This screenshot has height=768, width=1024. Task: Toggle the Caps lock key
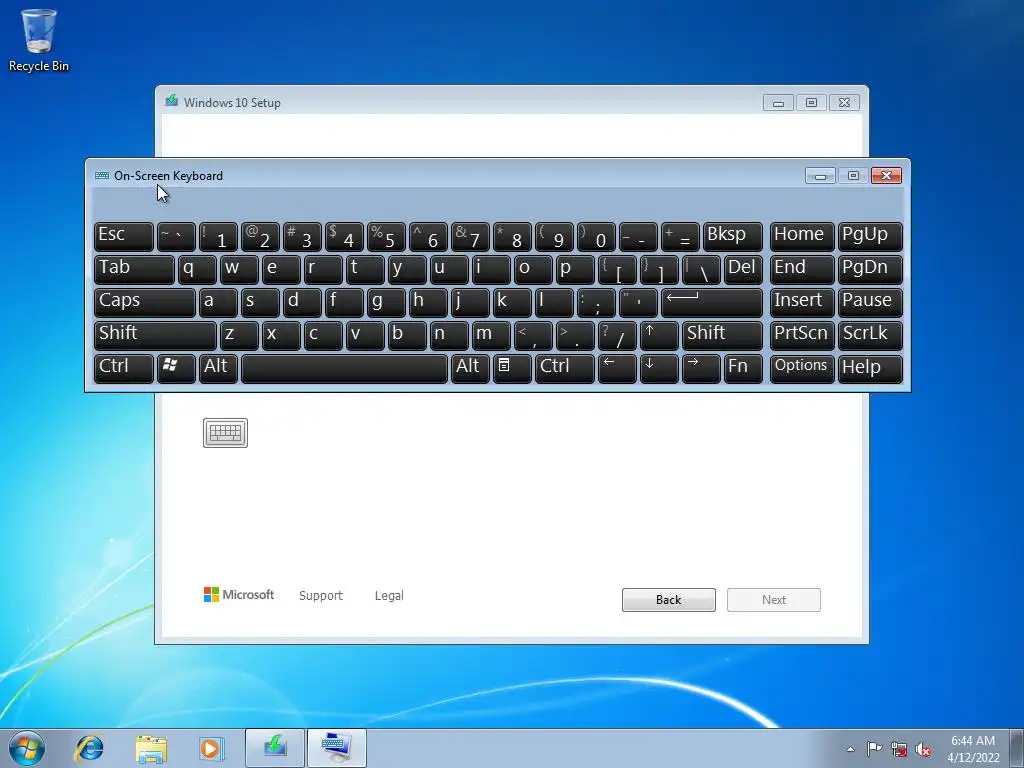145,303
